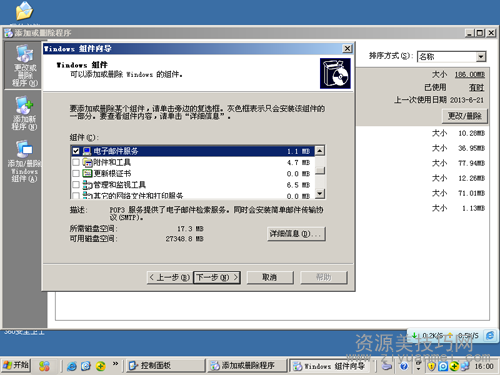500x375 pixels.
Task: Click the component list scrollbar thumb
Action: [x=320, y=170]
